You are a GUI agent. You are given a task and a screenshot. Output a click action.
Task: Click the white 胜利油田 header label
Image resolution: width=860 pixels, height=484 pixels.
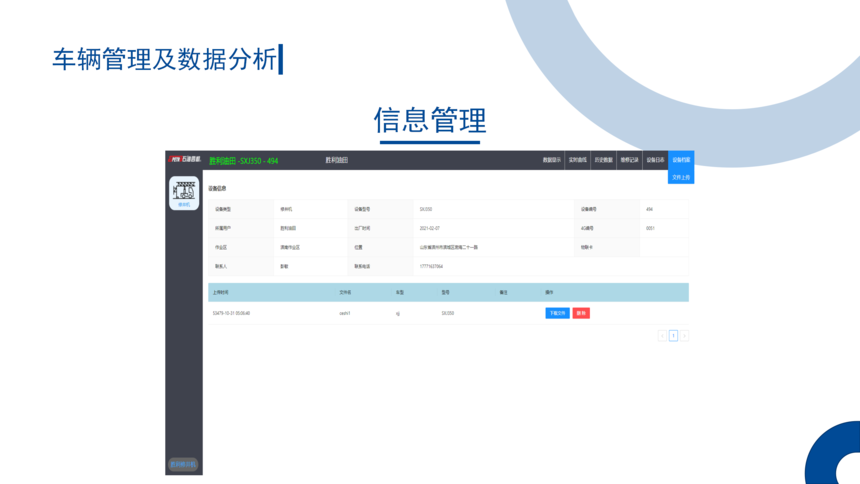(x=336, y=160)
